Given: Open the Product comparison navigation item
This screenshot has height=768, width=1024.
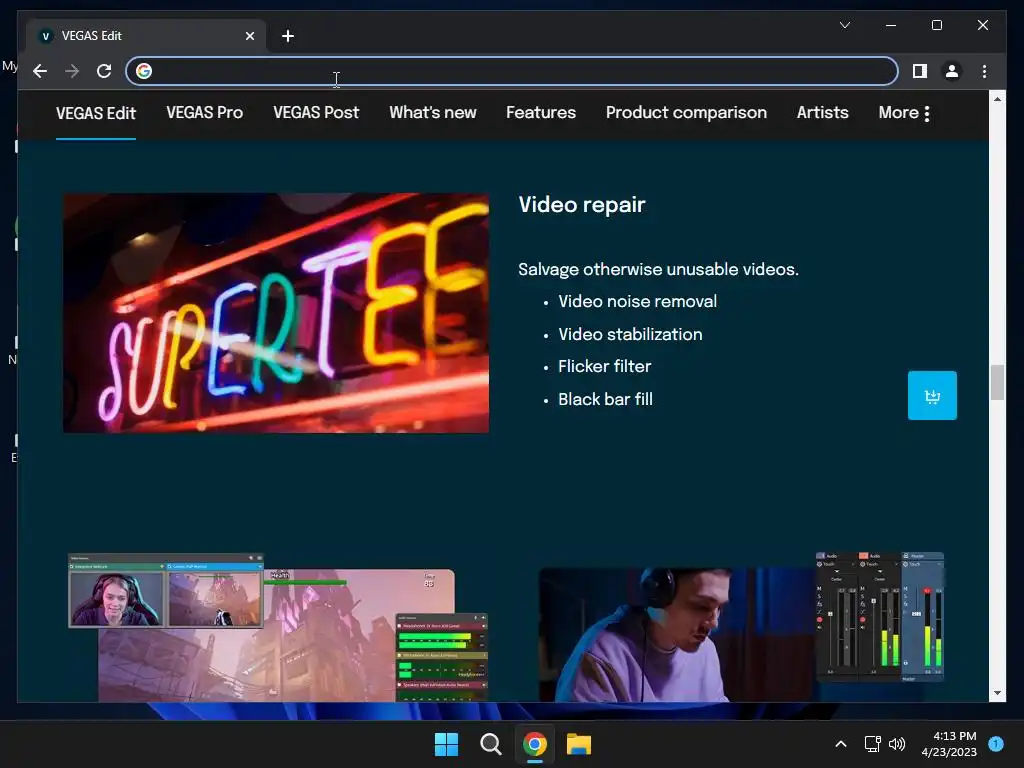Looking at the screenshot, I should 686,112.
